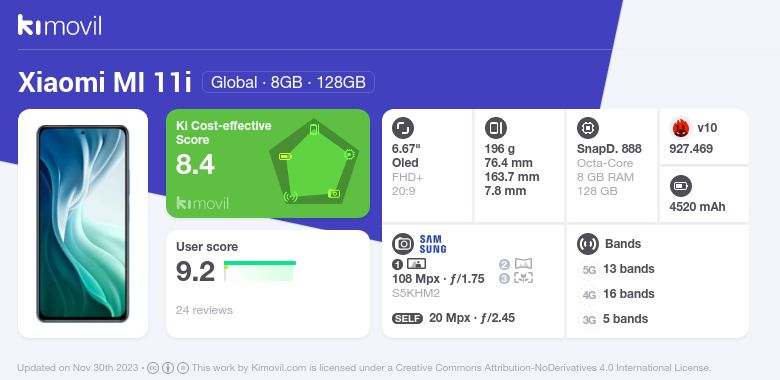Click the phone dimensions icon
This screenshot has height=380, width=780.
click(495, 128)
